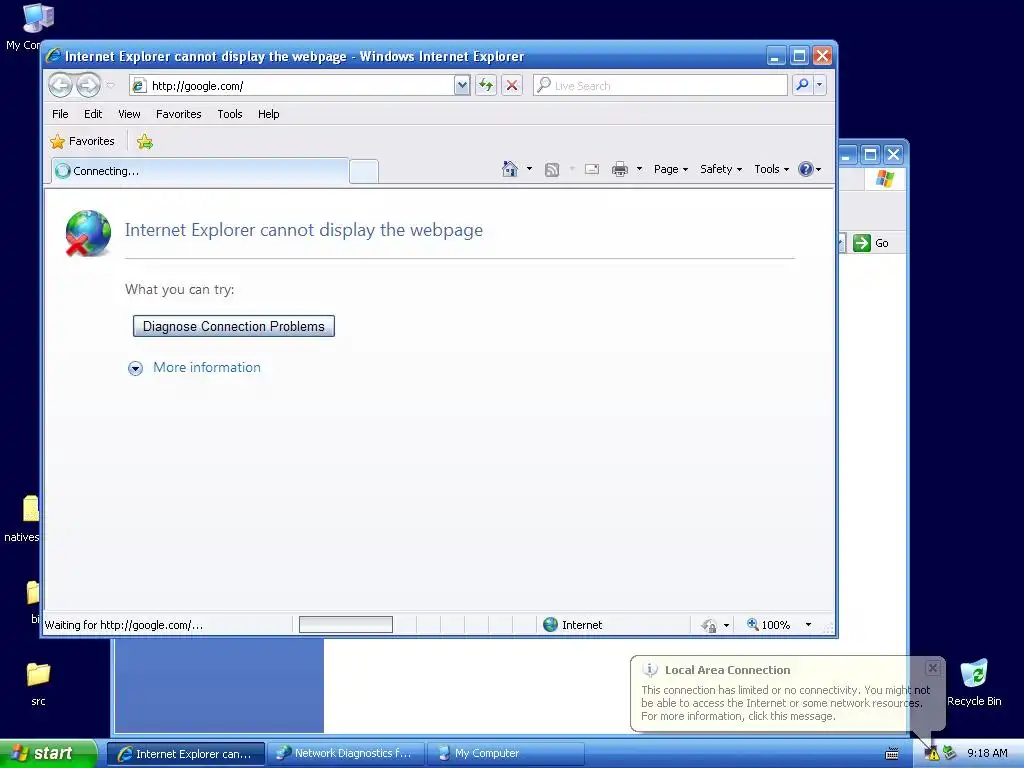Click the green Go arrow in background window
Viewport: 1024px width, 768px height.
pyautogui.click(x=862, y=243)
